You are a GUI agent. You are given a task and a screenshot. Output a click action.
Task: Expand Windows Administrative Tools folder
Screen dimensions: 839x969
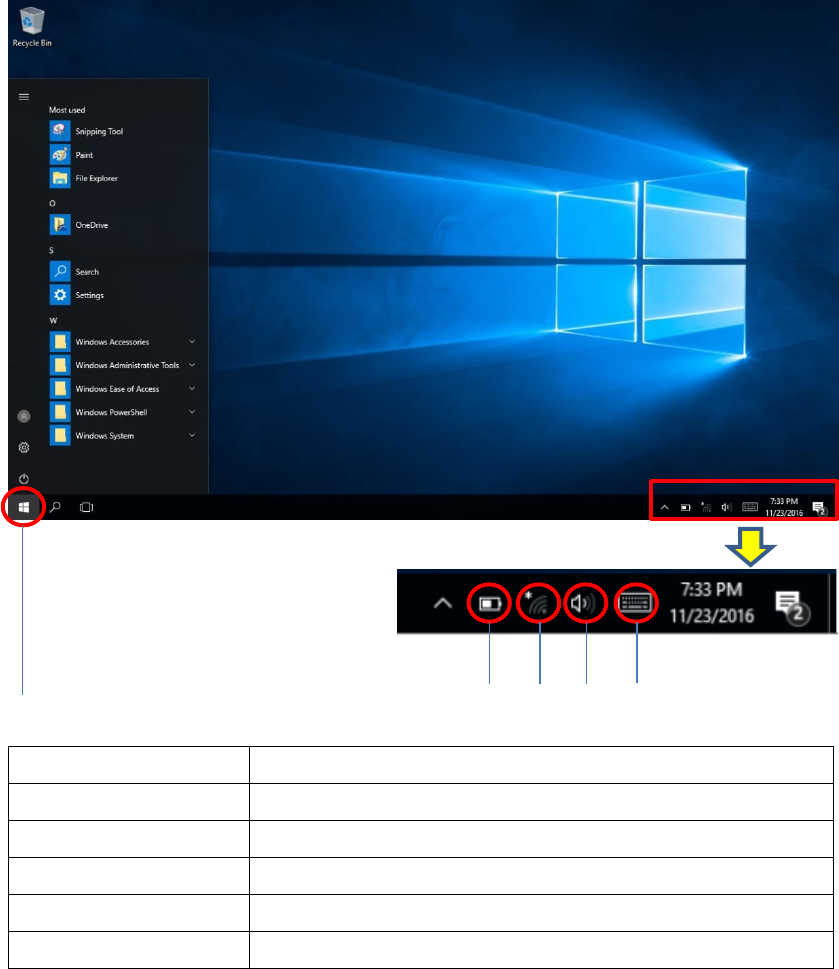pos(122,365)
